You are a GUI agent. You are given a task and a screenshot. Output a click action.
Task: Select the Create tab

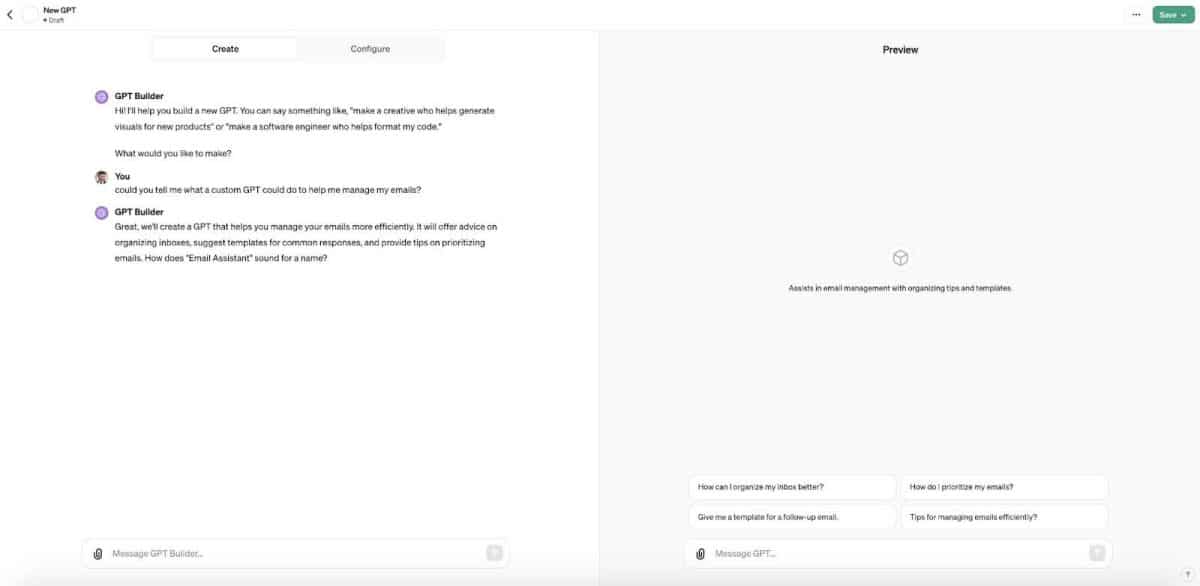point(225,49)
